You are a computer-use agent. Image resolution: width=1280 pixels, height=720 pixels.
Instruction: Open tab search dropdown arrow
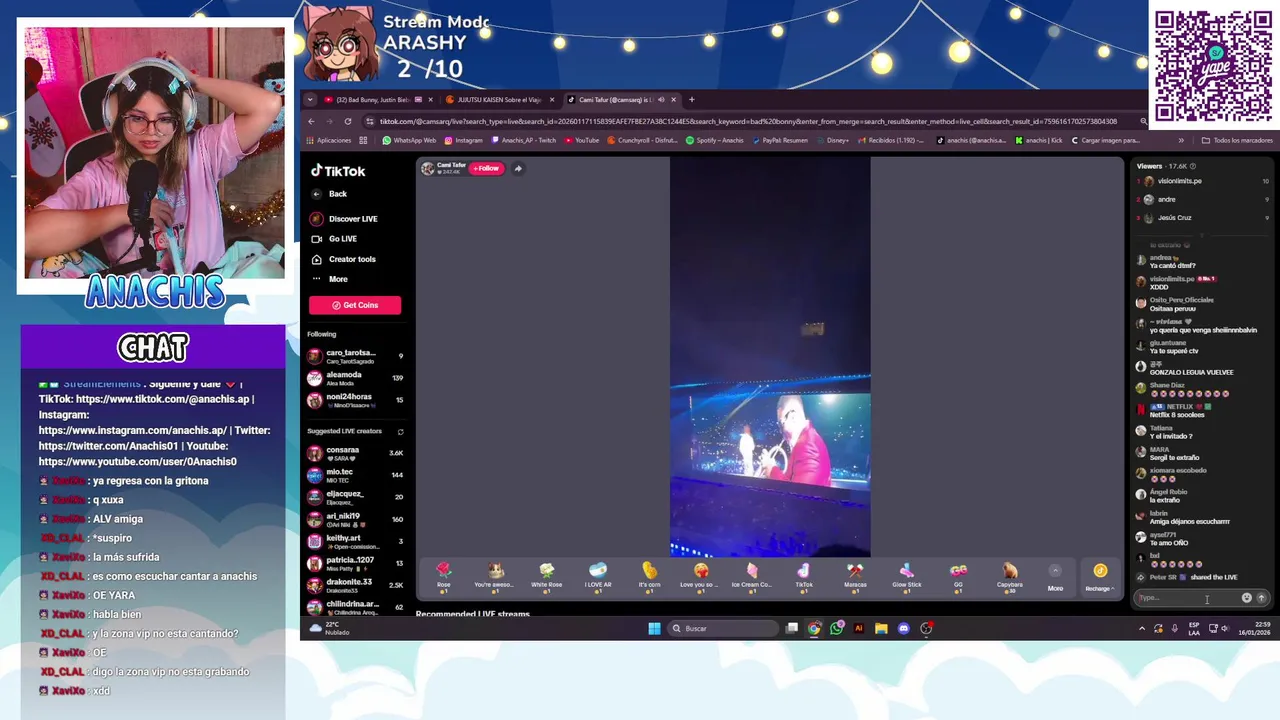click(x=310, y=100)
